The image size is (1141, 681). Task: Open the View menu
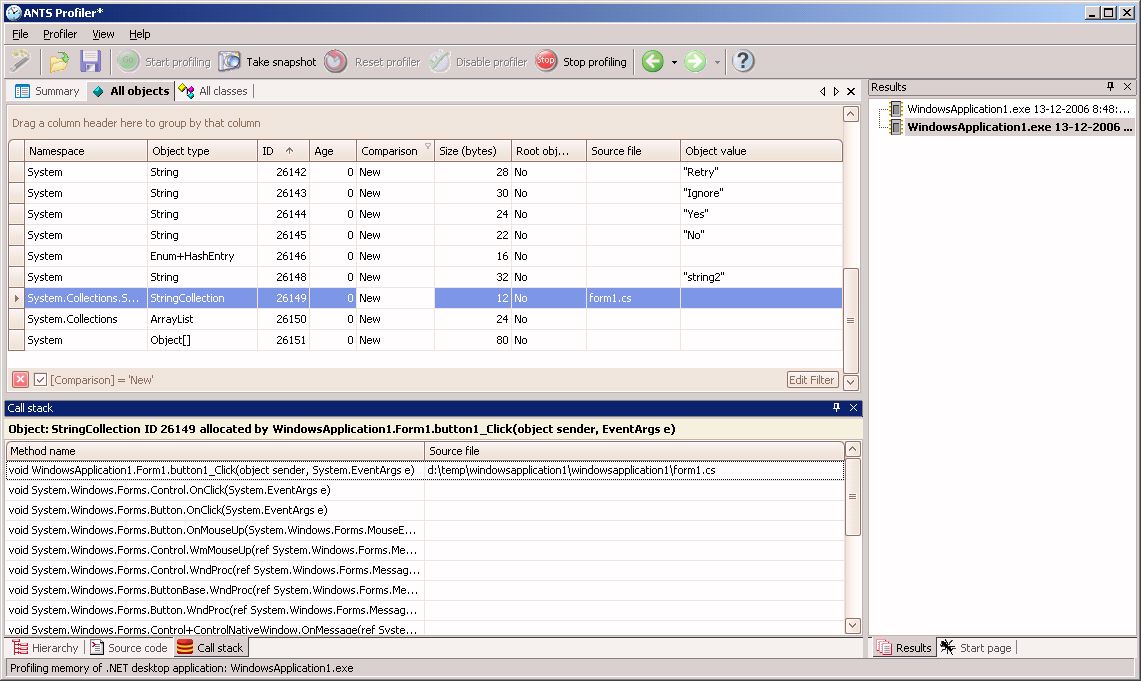[x=103, y=34]
